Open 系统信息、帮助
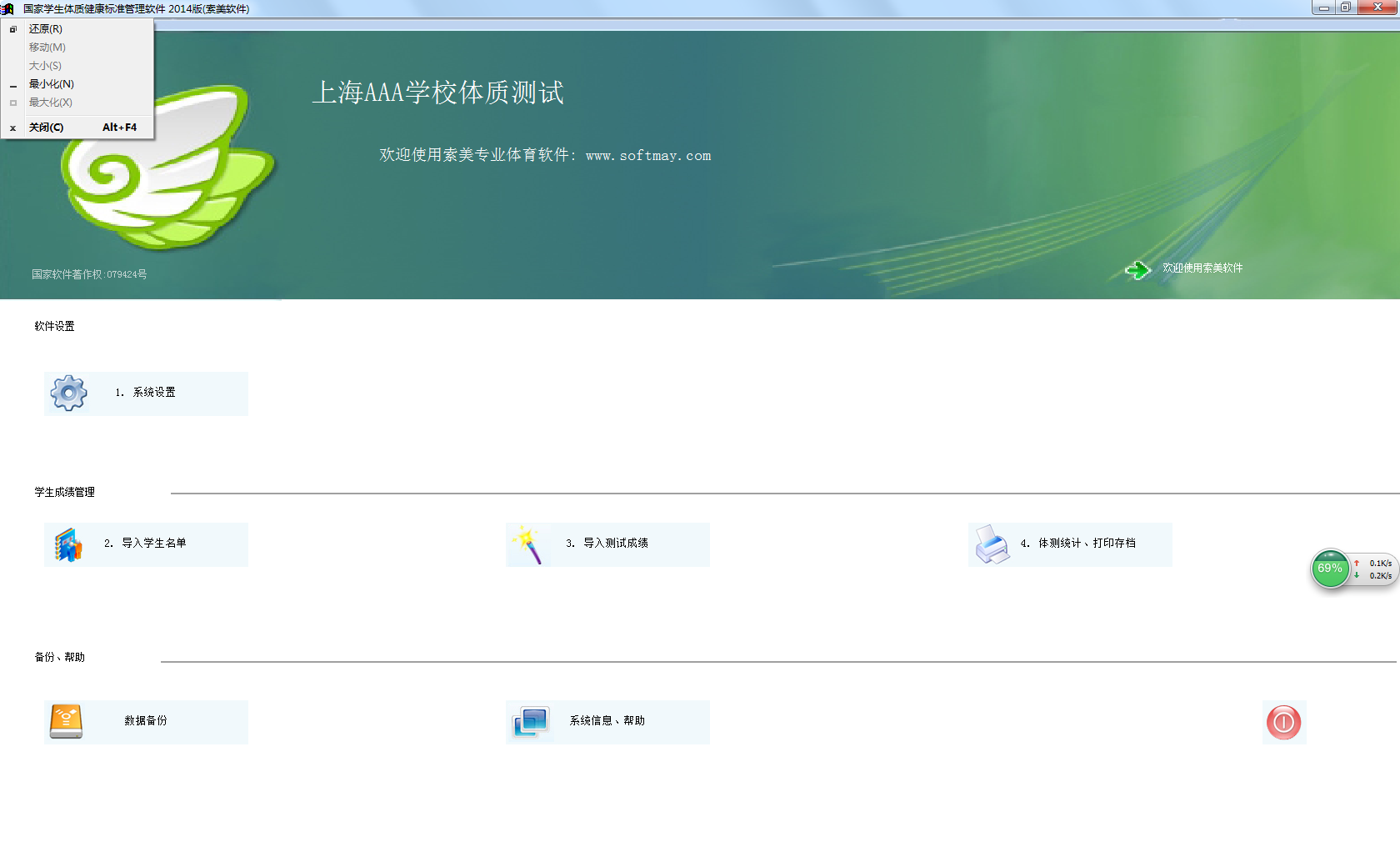The image size is (1400, 842). 607,721
